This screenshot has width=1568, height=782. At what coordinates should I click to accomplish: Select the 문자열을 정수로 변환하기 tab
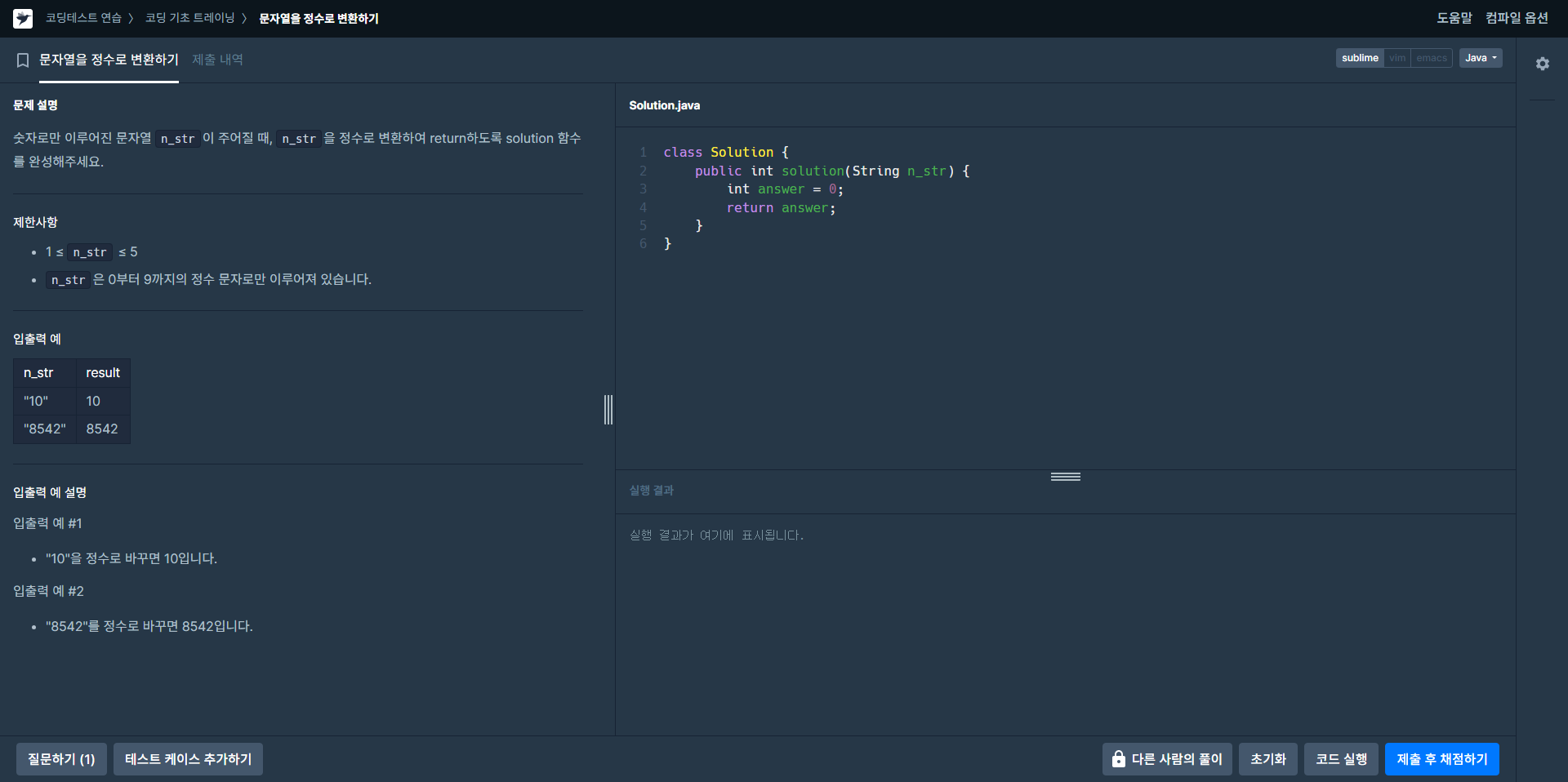(x=109, y=60)
